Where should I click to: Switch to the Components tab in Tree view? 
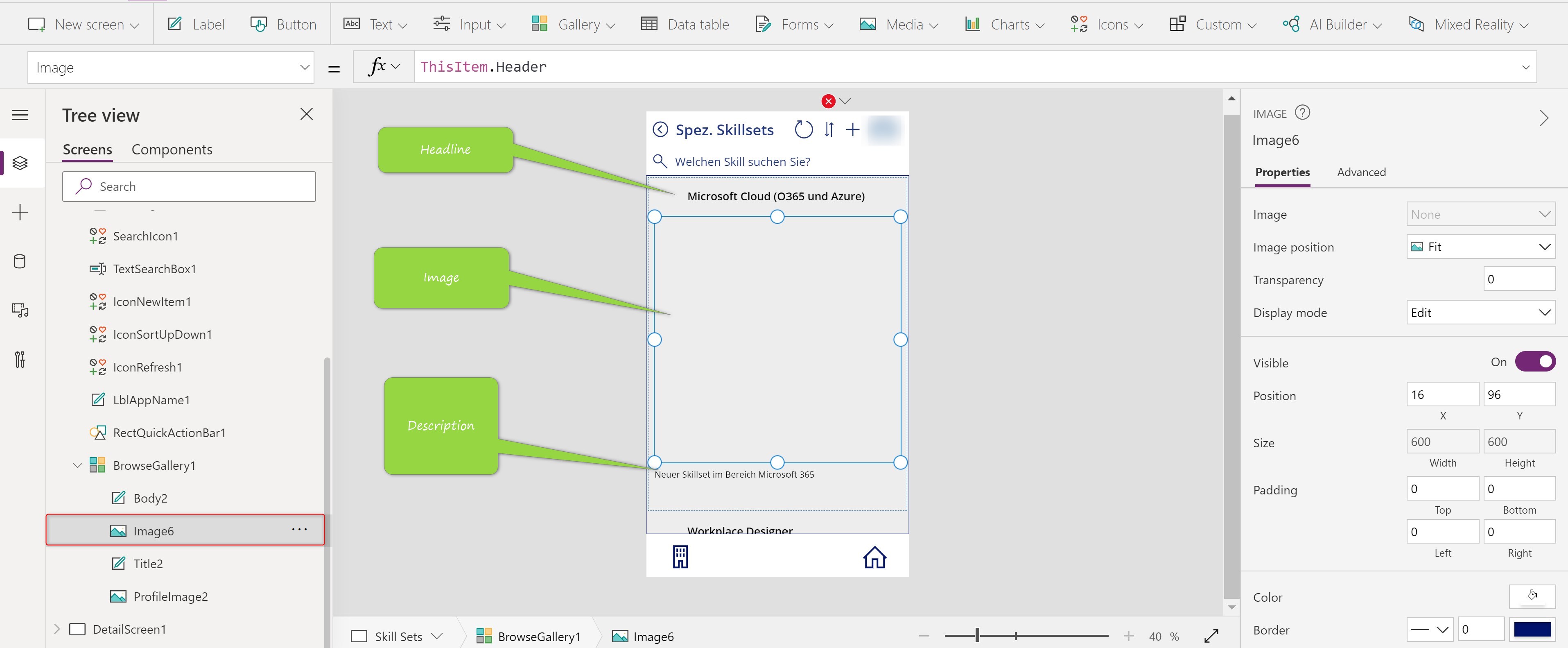(172, 148)
